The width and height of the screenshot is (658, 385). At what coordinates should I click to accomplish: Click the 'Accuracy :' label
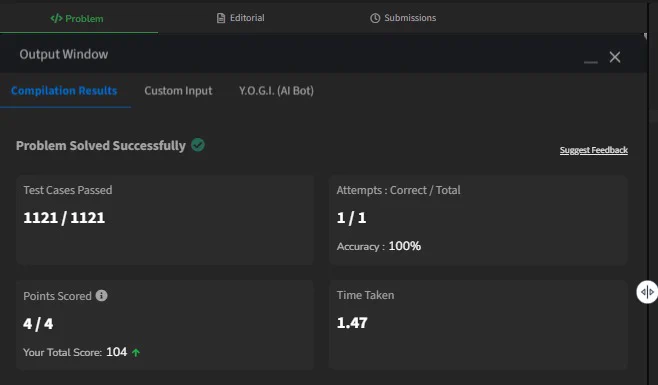pyautogui.click(x=361, y=246)
